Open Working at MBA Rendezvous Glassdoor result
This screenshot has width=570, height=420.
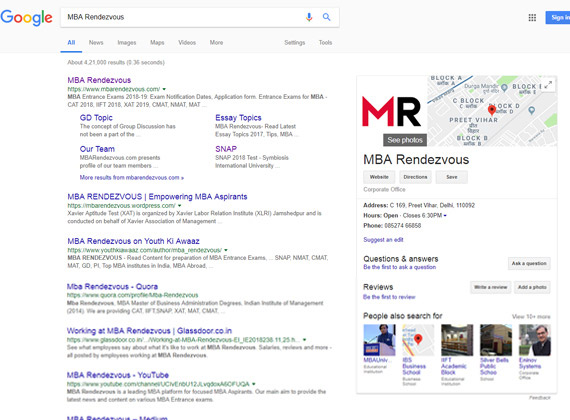[149, 331]
